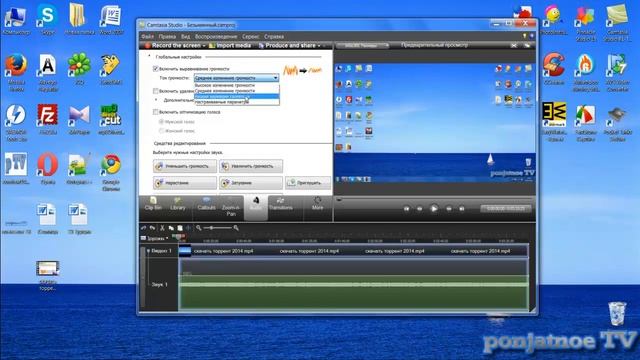Viewport: 640px width, 360px height.
Task: Collapse the Video 1 track expander
Action: [148, 251]
